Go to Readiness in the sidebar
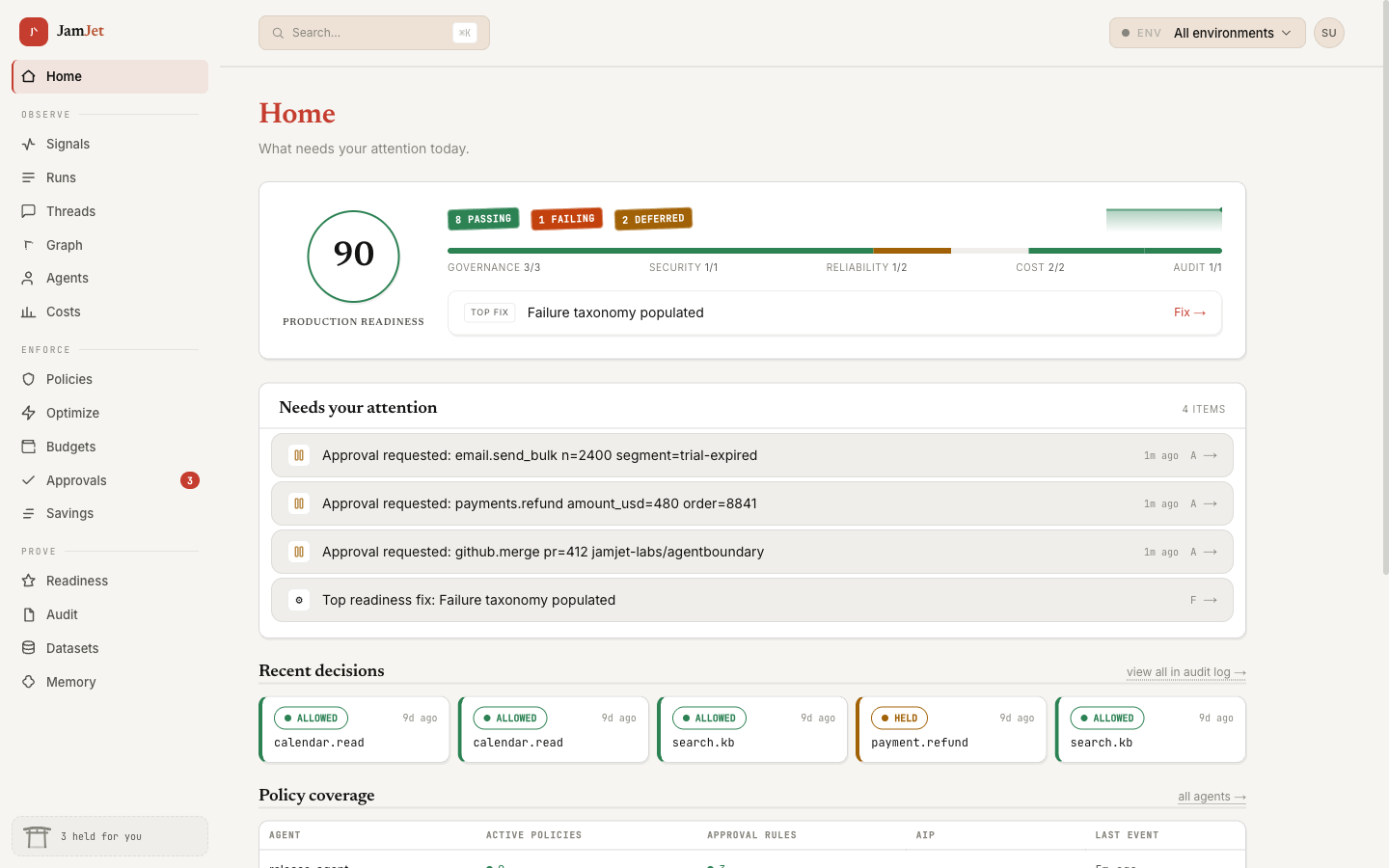The image size is (1389, 868). [x=110, y=581]
